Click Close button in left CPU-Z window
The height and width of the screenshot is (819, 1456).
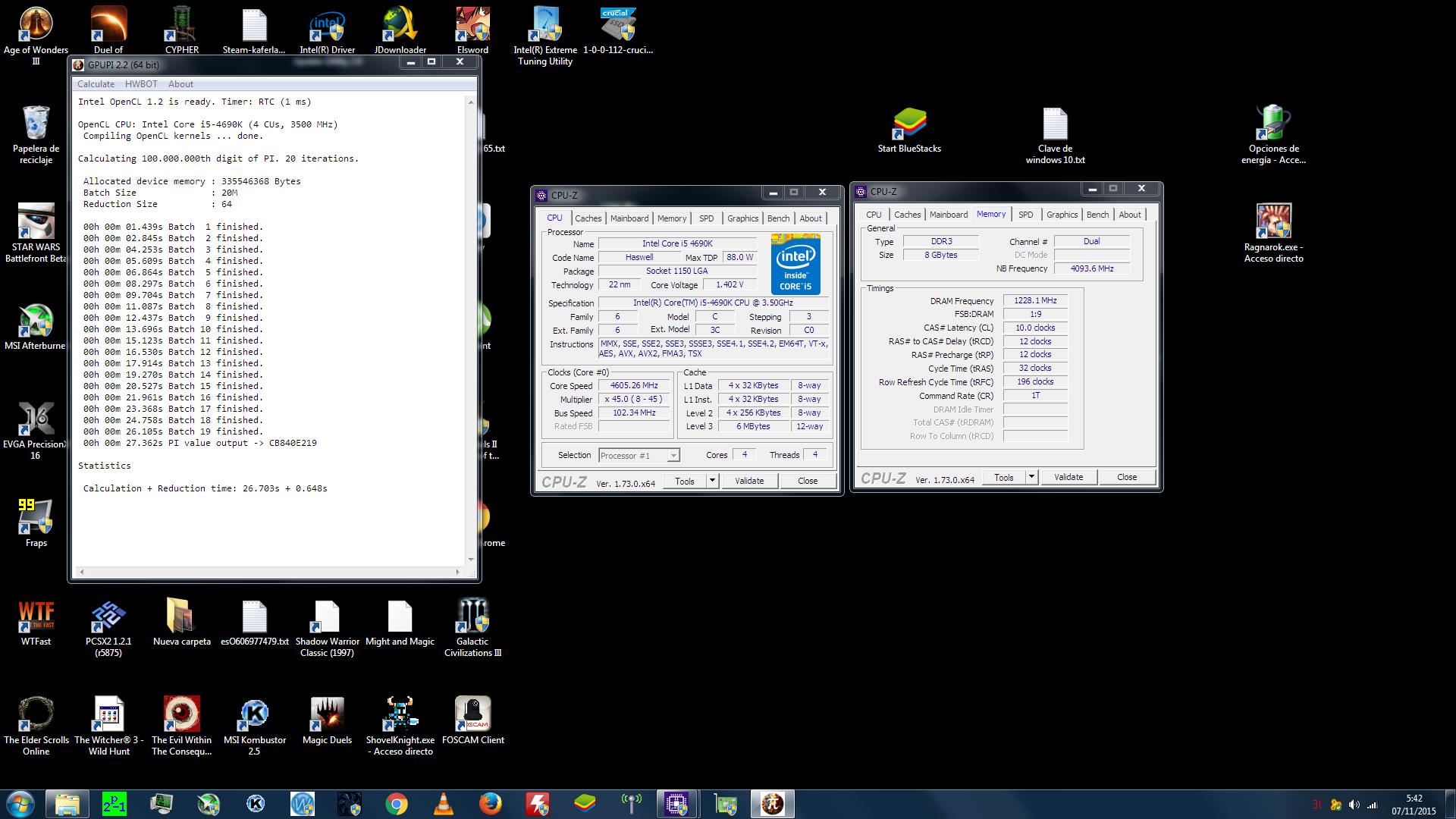[808, 481]
